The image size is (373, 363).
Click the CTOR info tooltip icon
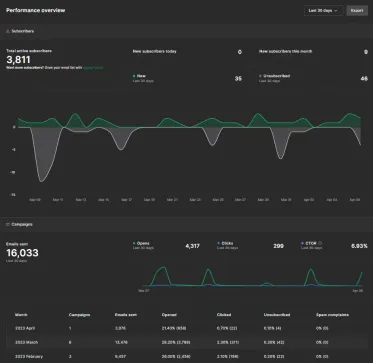320,243
